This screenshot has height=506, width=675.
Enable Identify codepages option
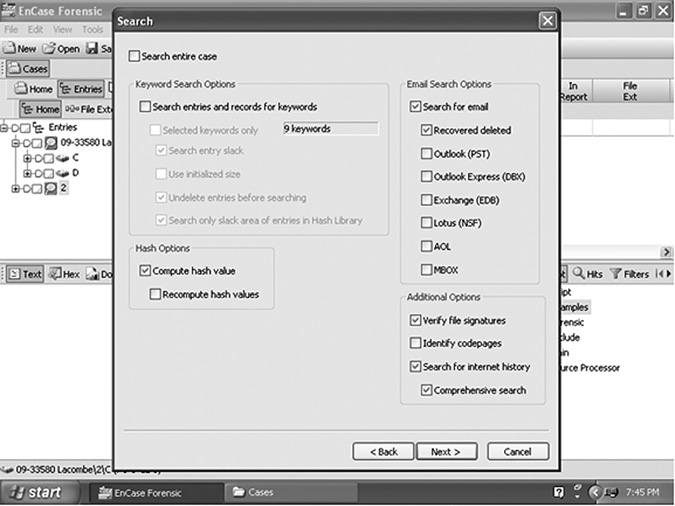tap(415, 343)
